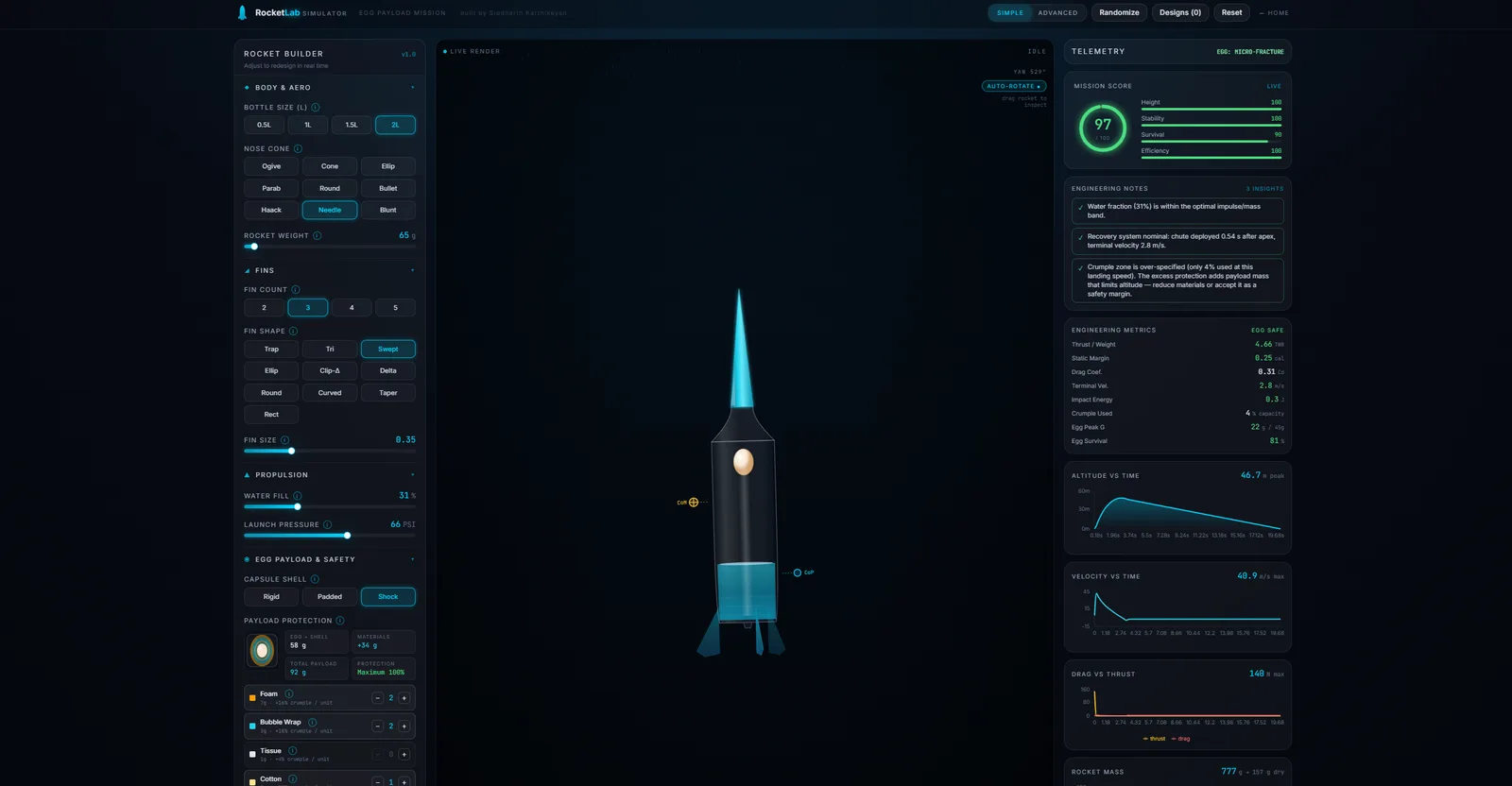Screen dimensions: 1512x786
Task: Click the 'EGG: MICRO-FRACTURE' status text
Action: 1249,52
